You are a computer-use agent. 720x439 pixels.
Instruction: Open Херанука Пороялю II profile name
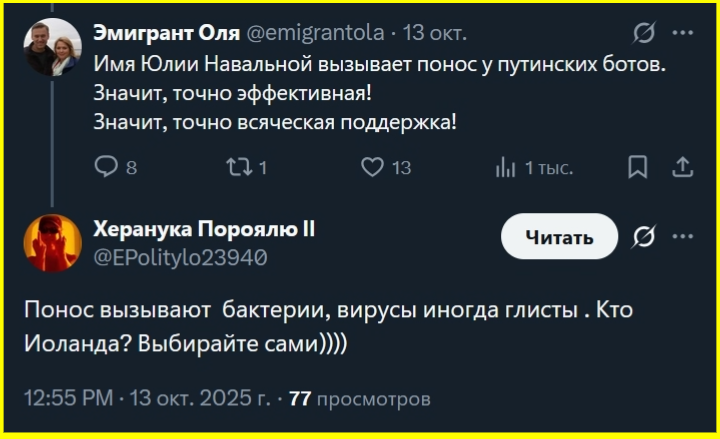[x=204, y=229]
